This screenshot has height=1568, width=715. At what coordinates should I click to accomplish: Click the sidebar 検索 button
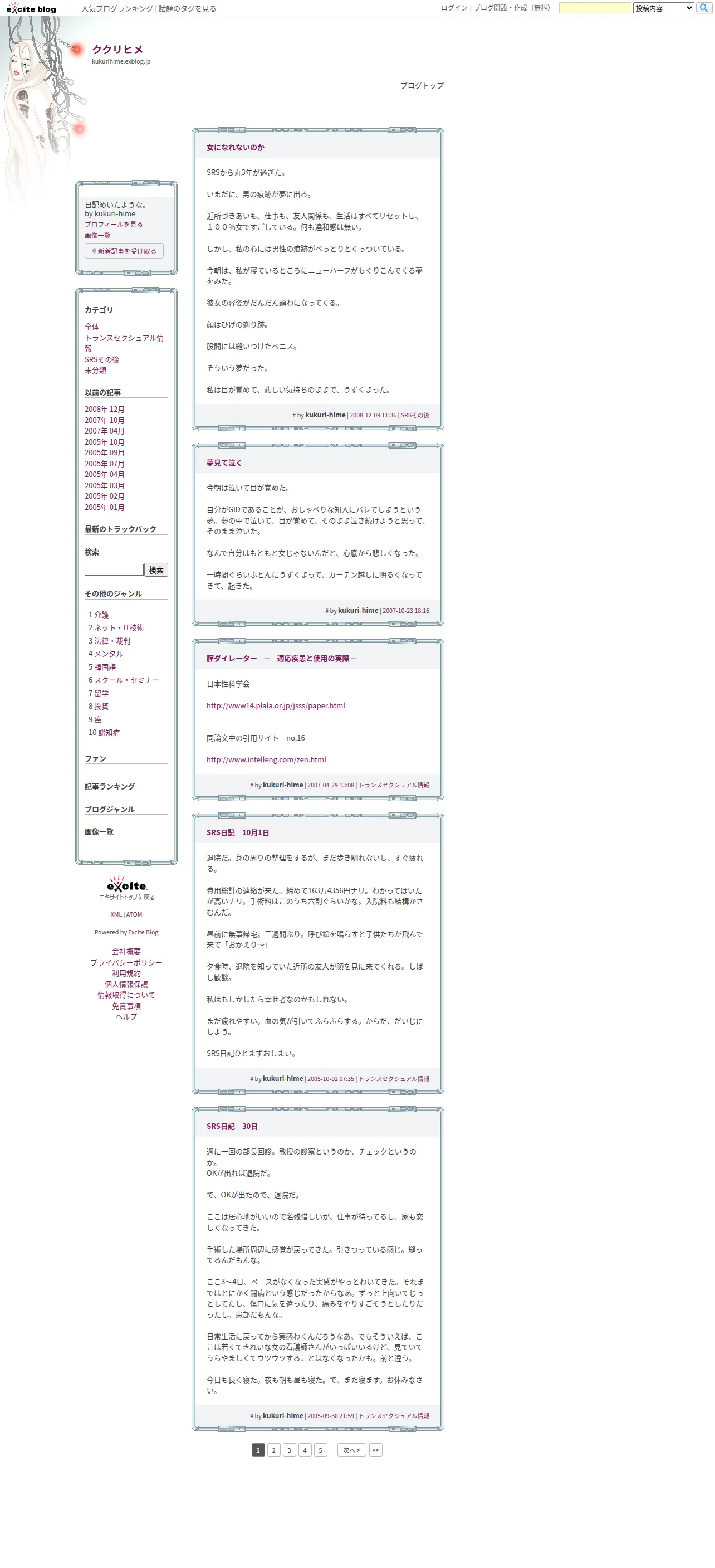pyautogui.click(x=156, y=569)
